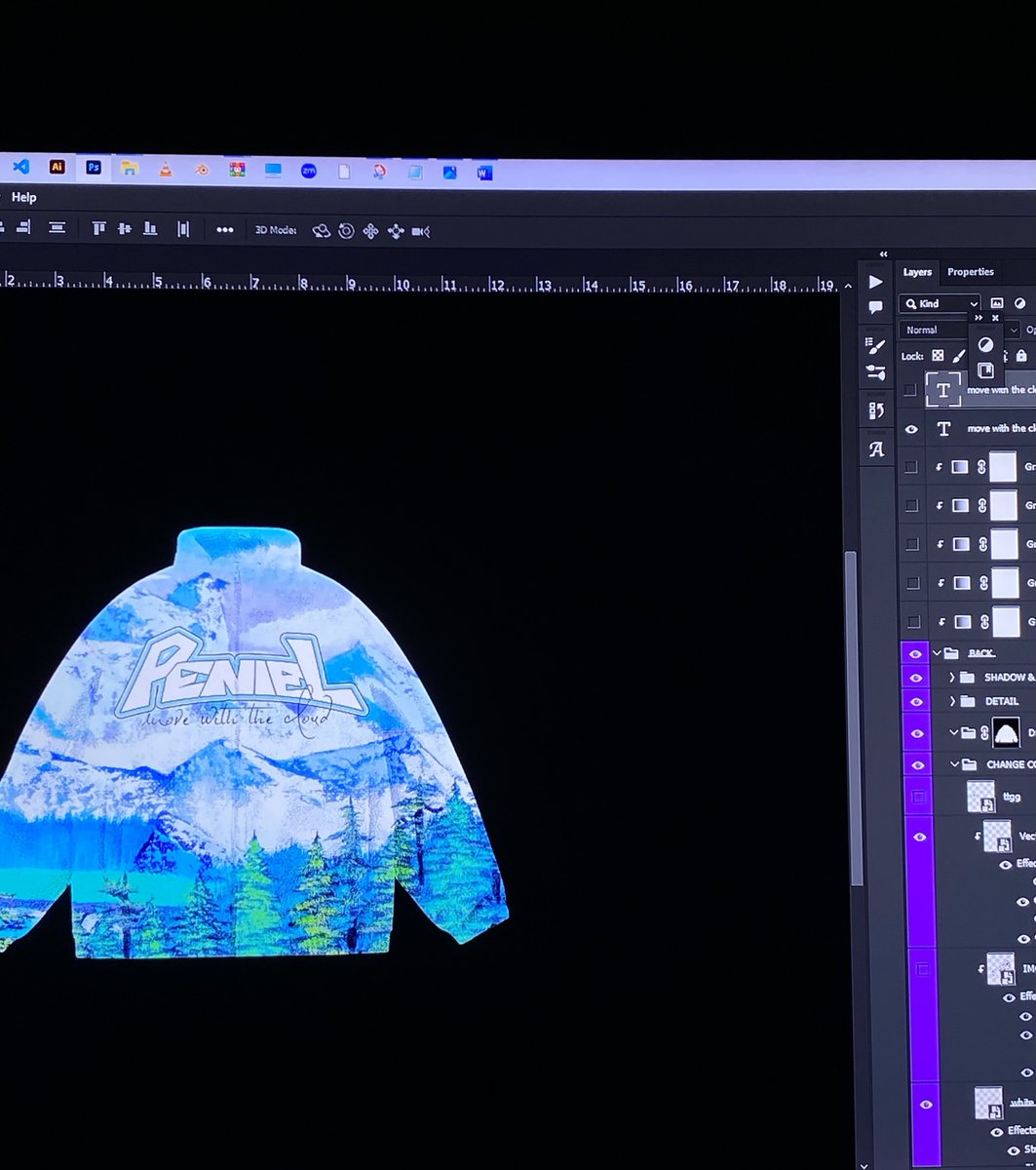Screen dimensions: 1036x1170
Task: Select the 3D zoom video camera icon
Action: (421, 231)
